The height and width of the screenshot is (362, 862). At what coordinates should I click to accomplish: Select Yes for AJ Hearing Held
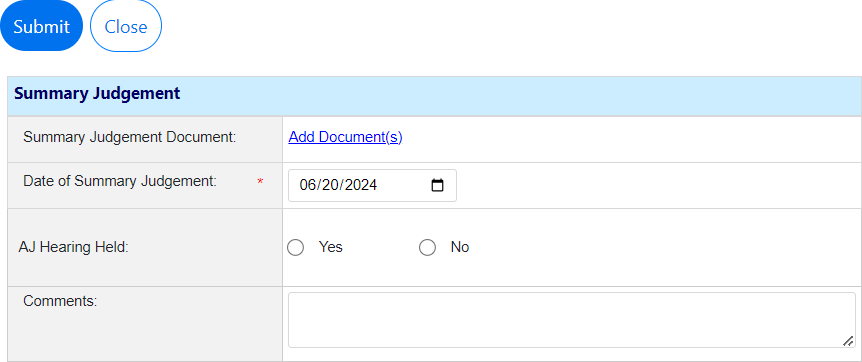click(295, 248)
